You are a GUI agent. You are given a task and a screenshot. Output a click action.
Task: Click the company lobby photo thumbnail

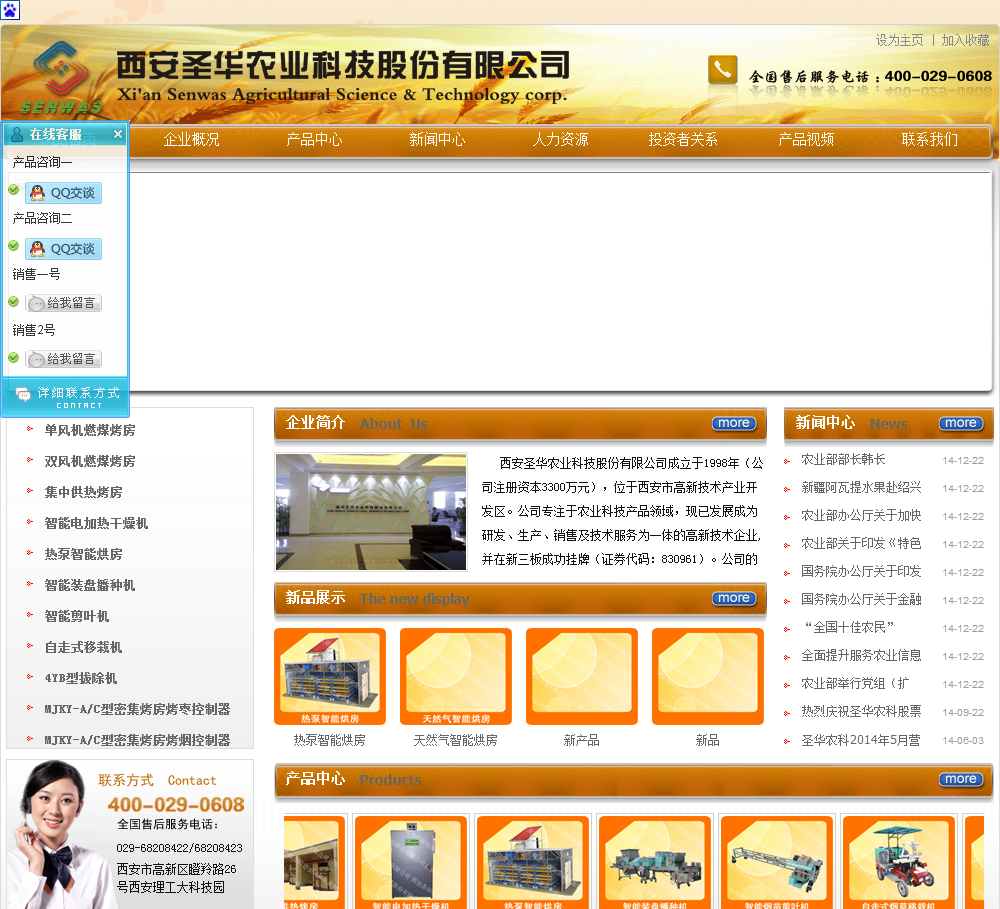tap(371, 512)
